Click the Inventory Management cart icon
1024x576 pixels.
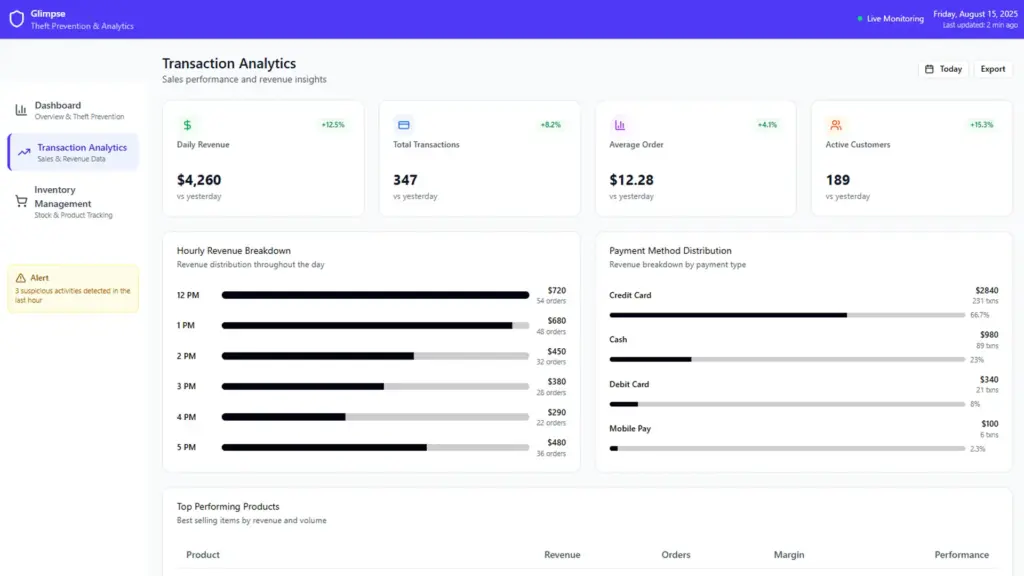21,201
